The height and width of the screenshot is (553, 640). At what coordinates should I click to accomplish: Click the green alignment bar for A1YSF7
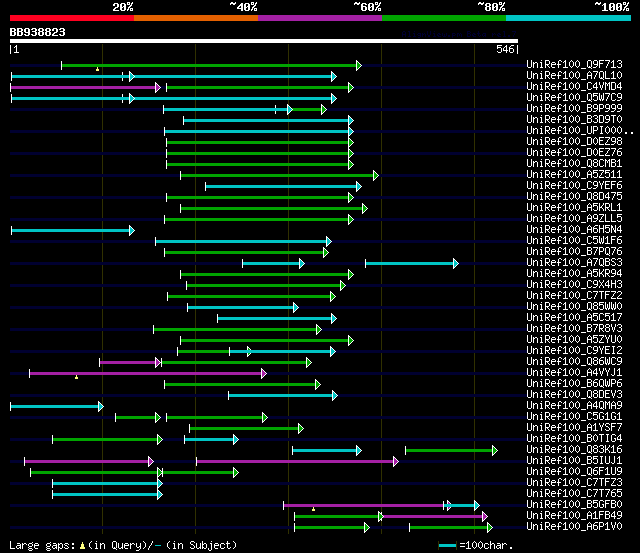(x=247, y=429)
